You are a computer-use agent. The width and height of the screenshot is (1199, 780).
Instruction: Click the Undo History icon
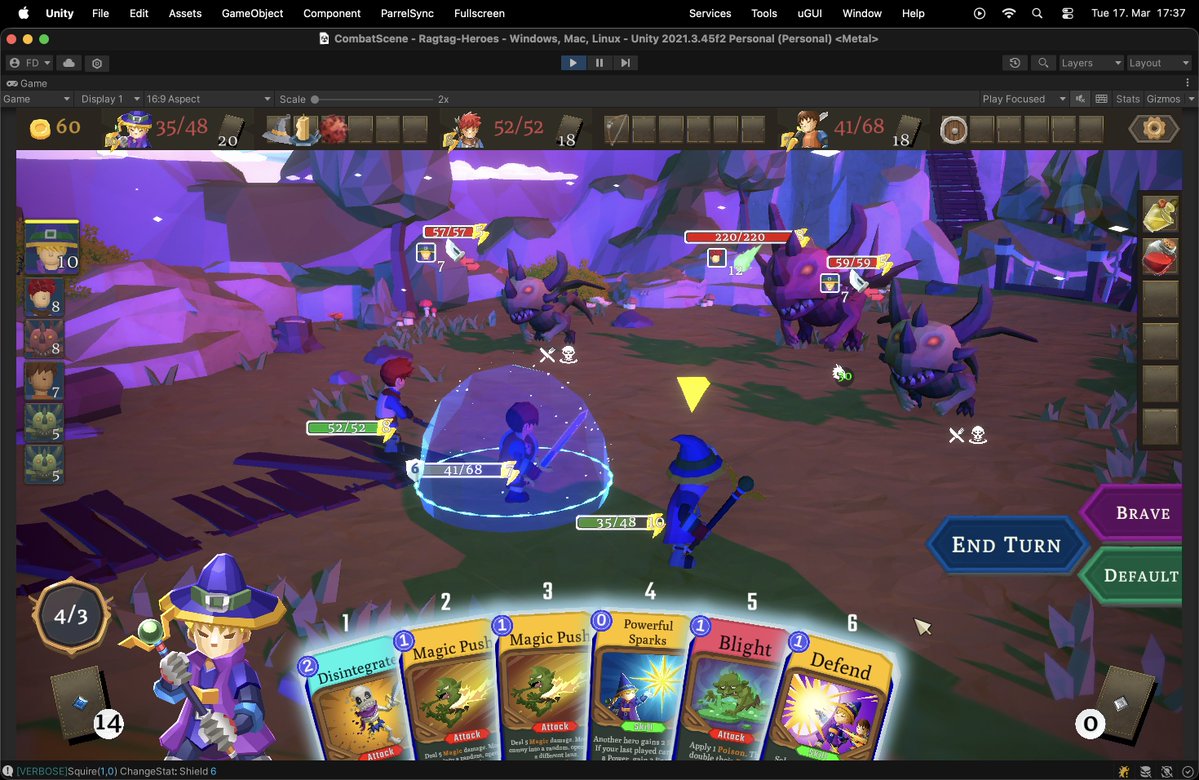click(1015, 63)
